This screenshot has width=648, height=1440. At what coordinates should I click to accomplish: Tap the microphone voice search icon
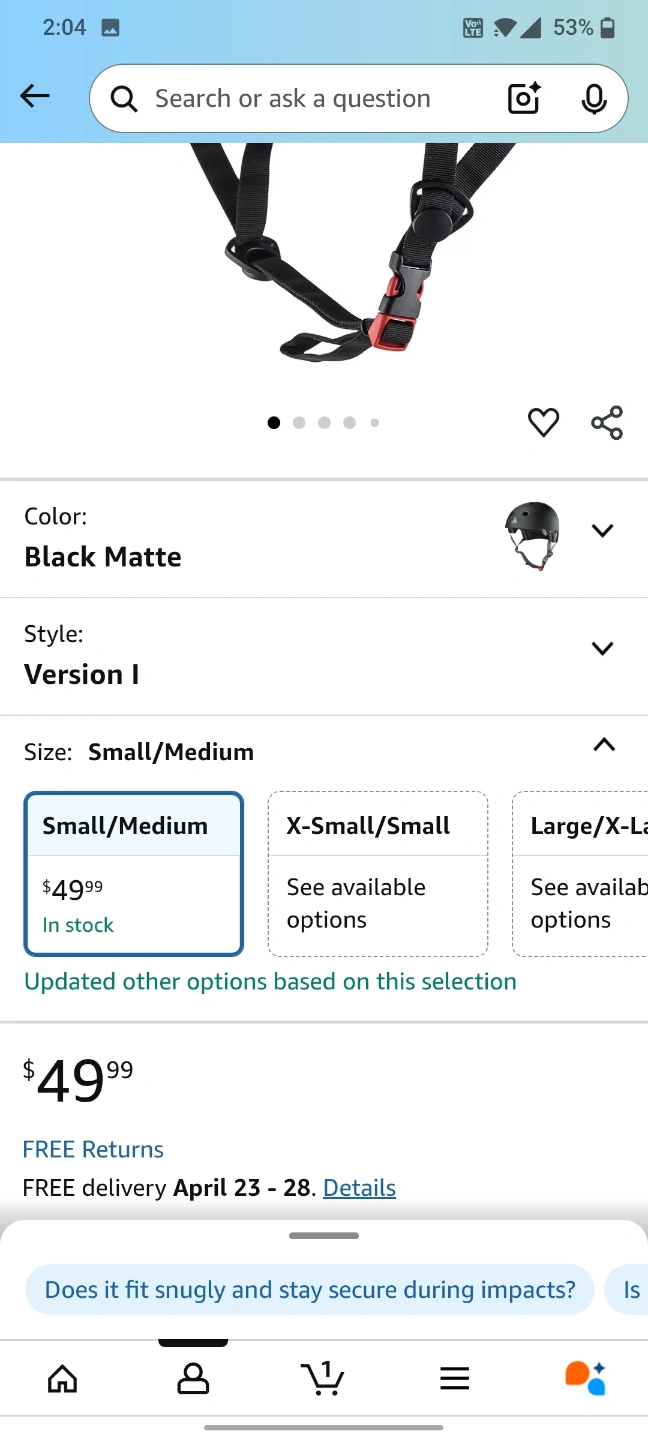[594, 98]
